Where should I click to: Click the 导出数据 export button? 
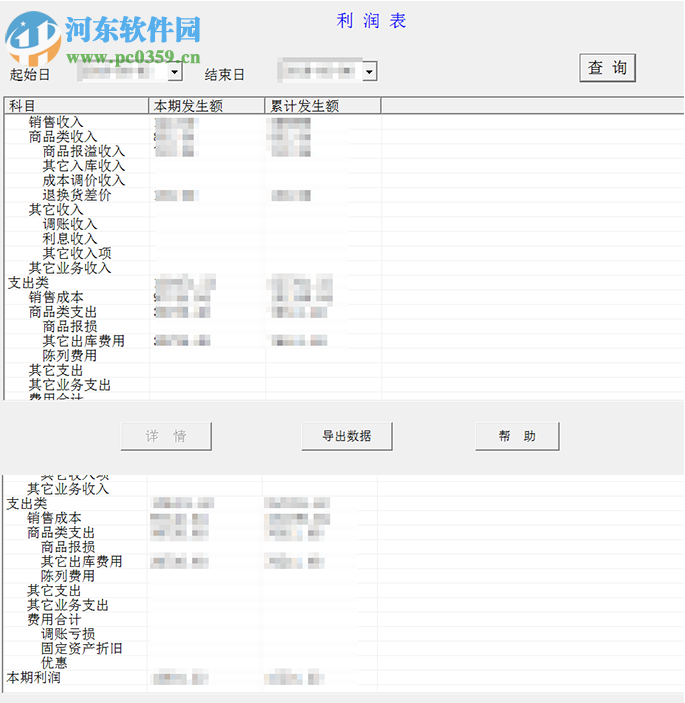(347, 436)
